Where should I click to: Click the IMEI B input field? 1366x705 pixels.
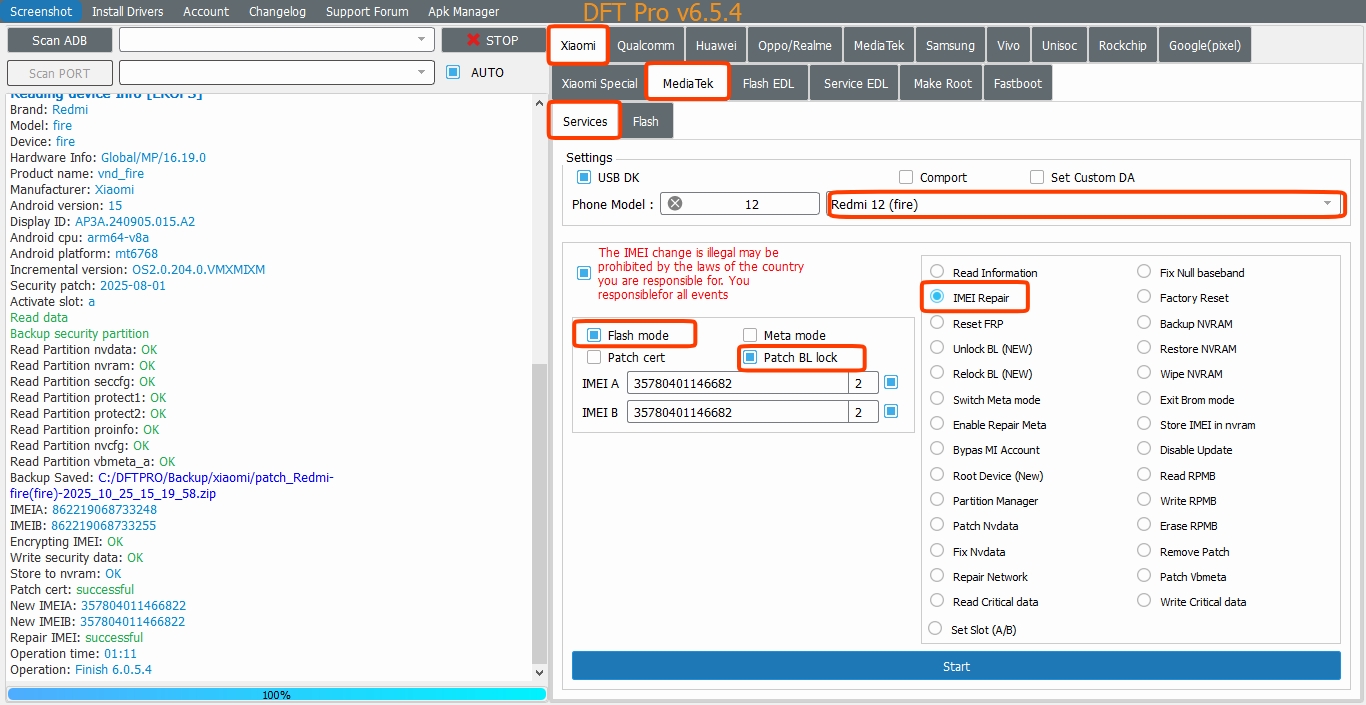737,411
